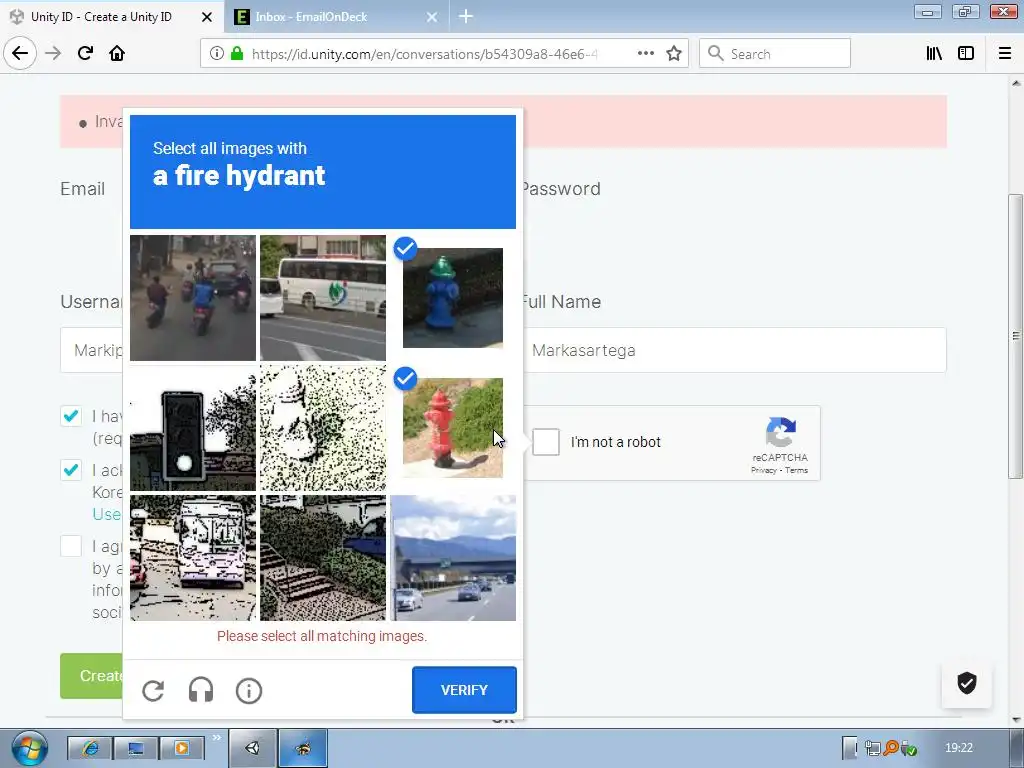Reload the page with the refresh icon
Screen dimensions: 1024x768
[85, 53]
